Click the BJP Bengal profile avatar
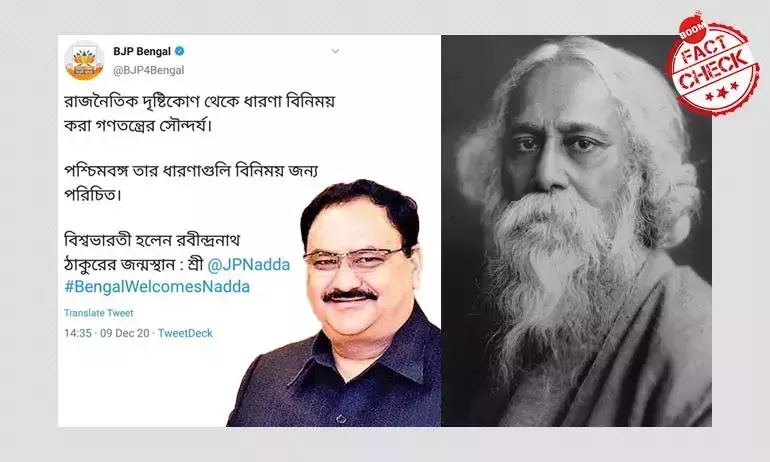The image size is (770, 462). tap(84, 60)
